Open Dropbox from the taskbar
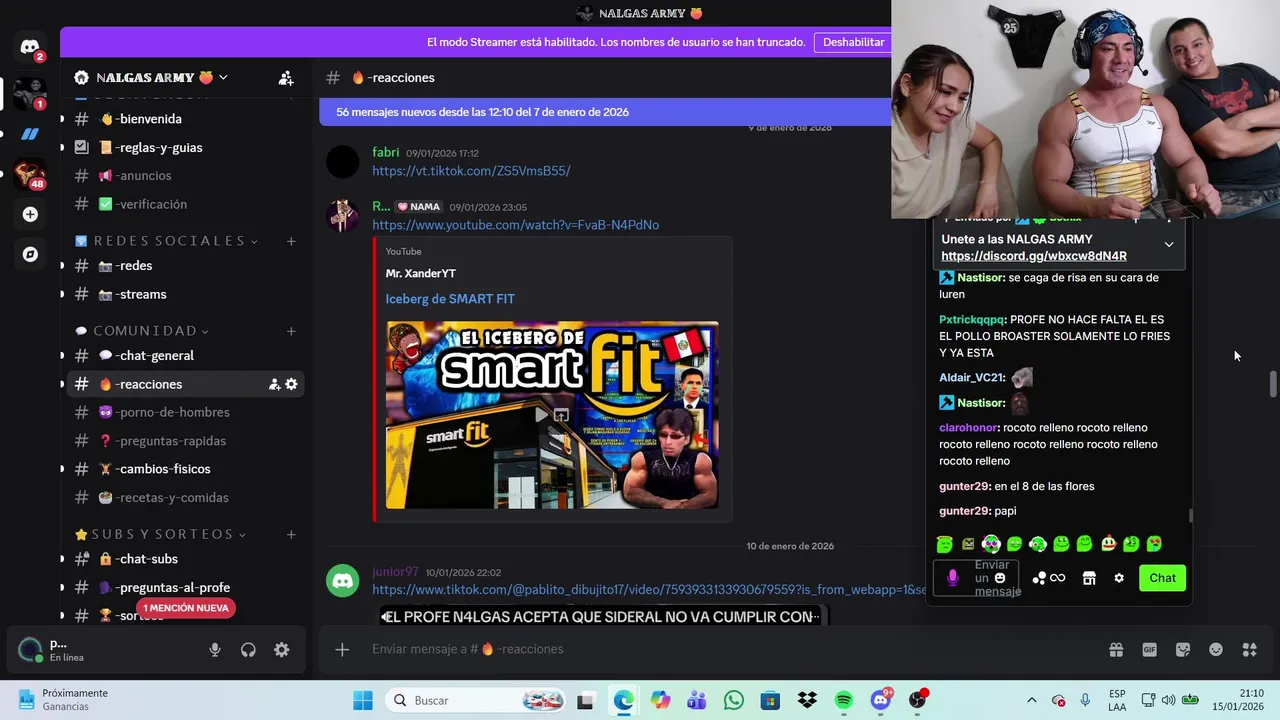 pos(807,700)
